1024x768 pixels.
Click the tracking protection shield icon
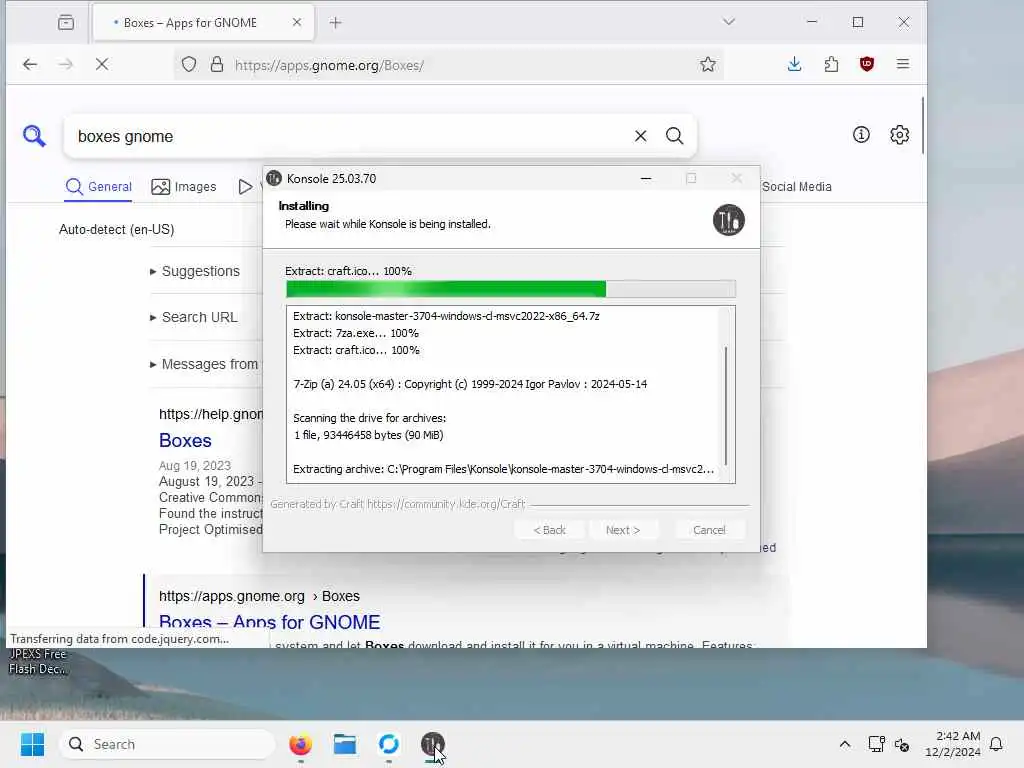[189, 65]
